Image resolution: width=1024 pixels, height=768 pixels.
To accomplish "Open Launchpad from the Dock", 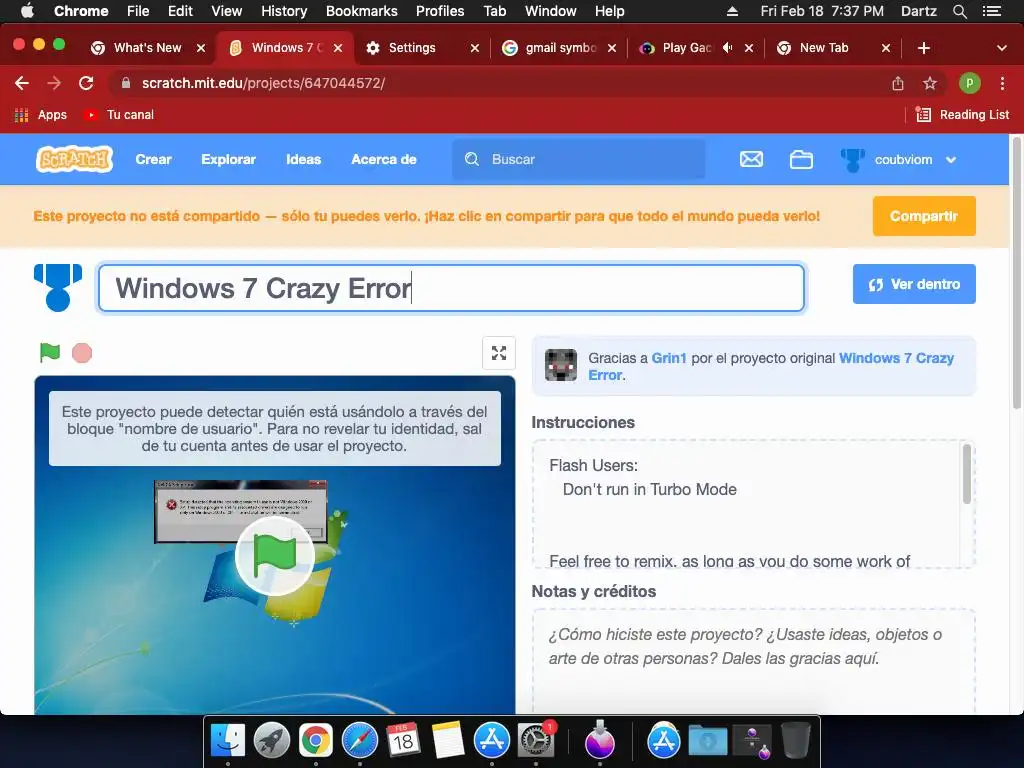I will pos(272,741).
